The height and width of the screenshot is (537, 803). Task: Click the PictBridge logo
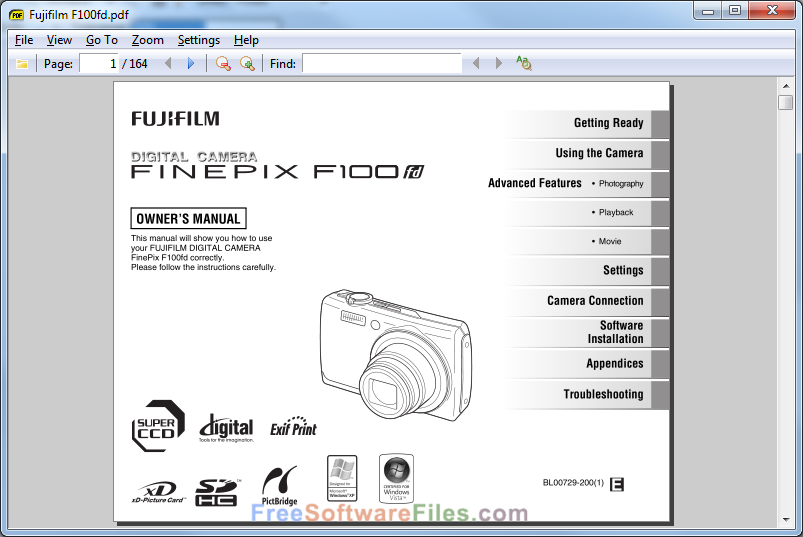point(280,485)
